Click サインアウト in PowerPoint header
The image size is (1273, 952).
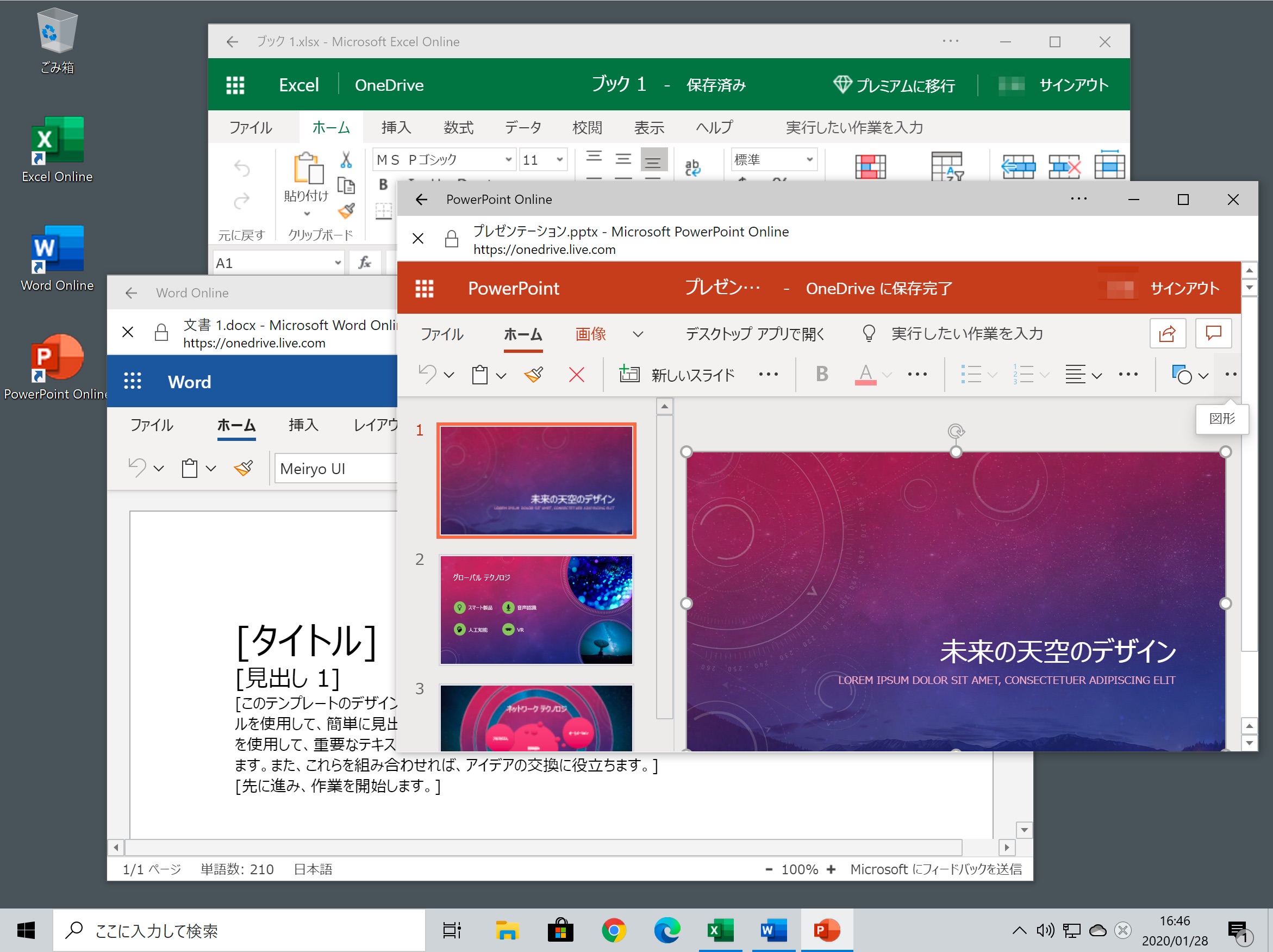pos(1184,288)
